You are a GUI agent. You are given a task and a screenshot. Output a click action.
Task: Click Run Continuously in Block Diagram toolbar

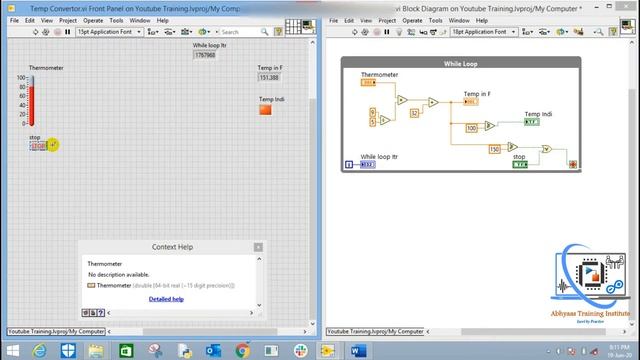click(x=365, y=32)
